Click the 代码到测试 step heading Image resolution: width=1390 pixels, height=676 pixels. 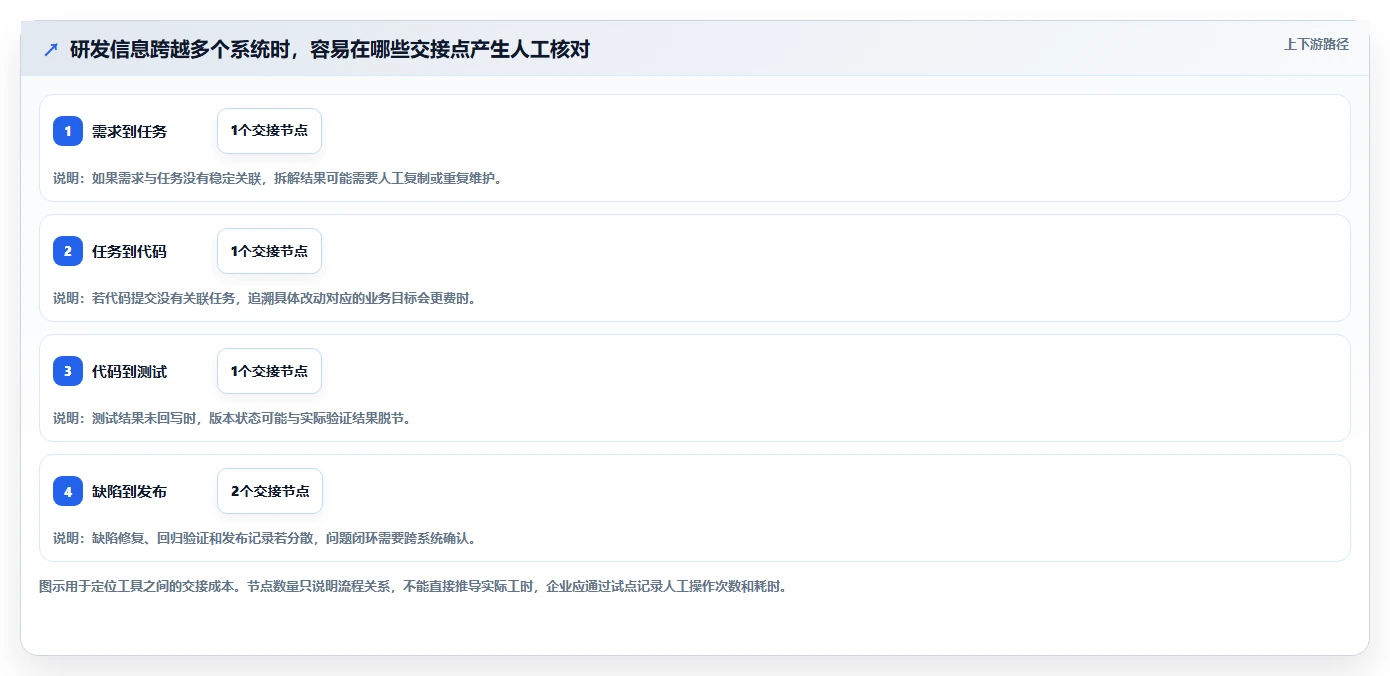pyautogui.click(x=129, y=371)
